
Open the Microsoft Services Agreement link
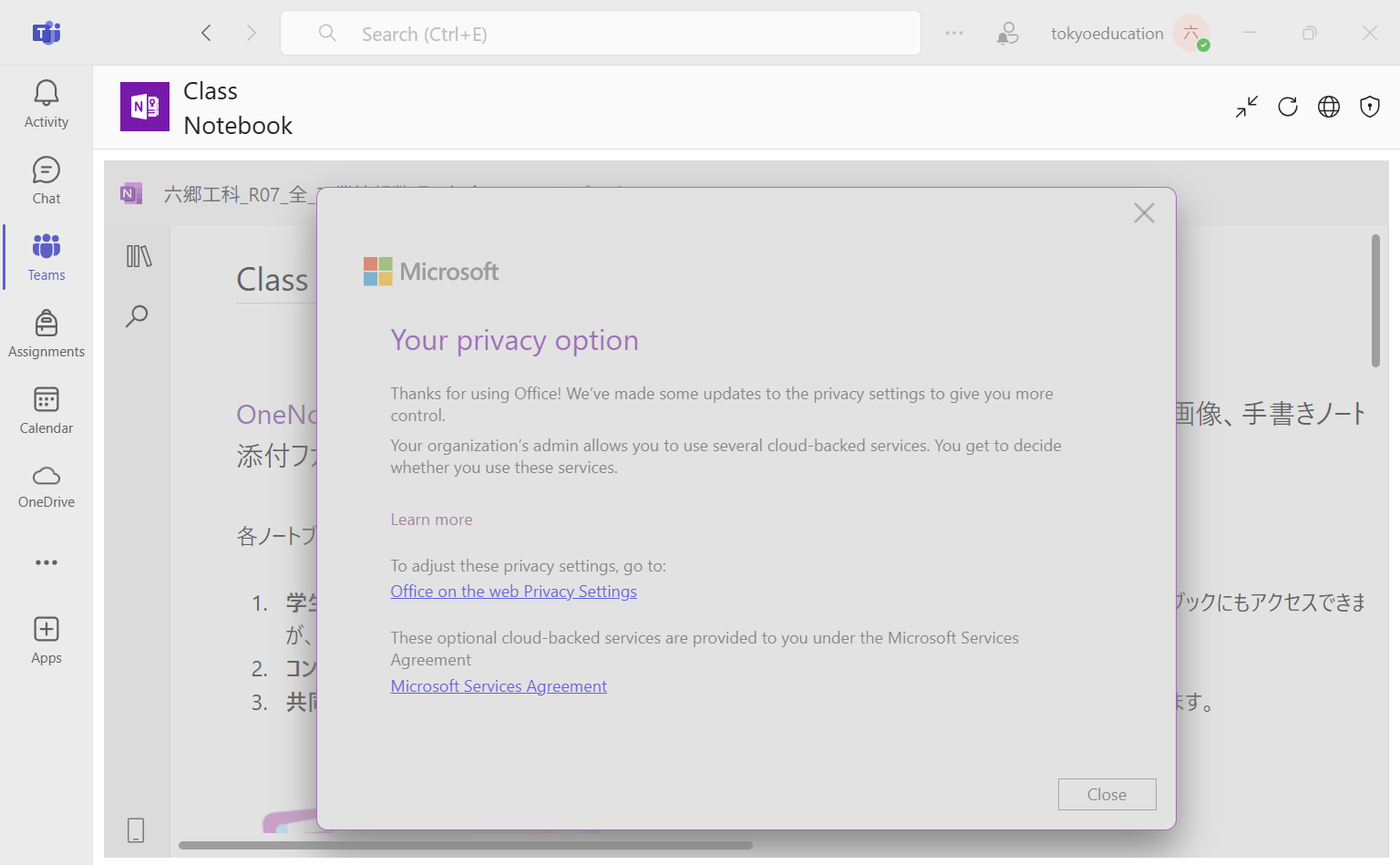click(x=499, y=686)
